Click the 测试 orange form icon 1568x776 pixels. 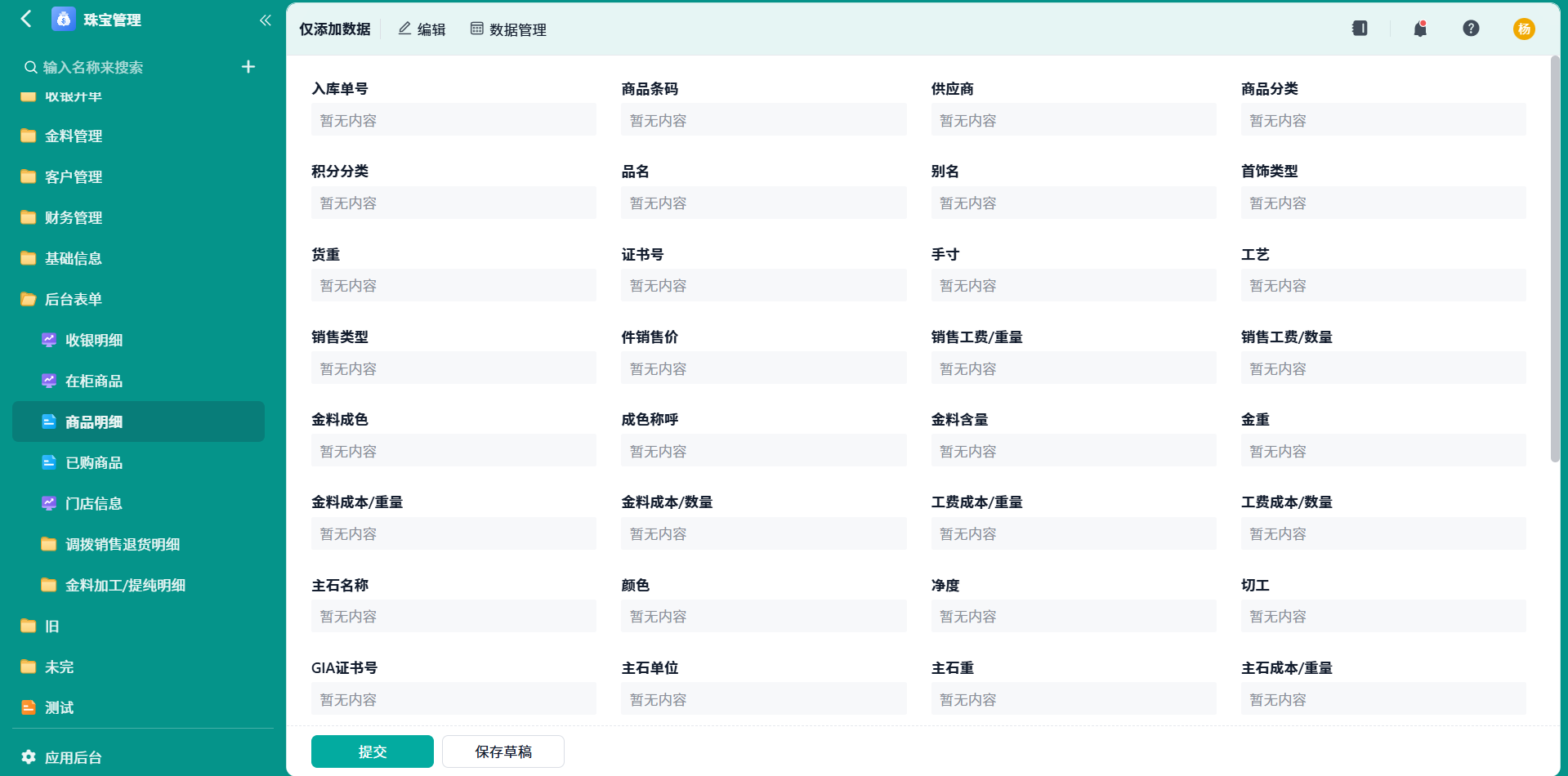[29, 707]
